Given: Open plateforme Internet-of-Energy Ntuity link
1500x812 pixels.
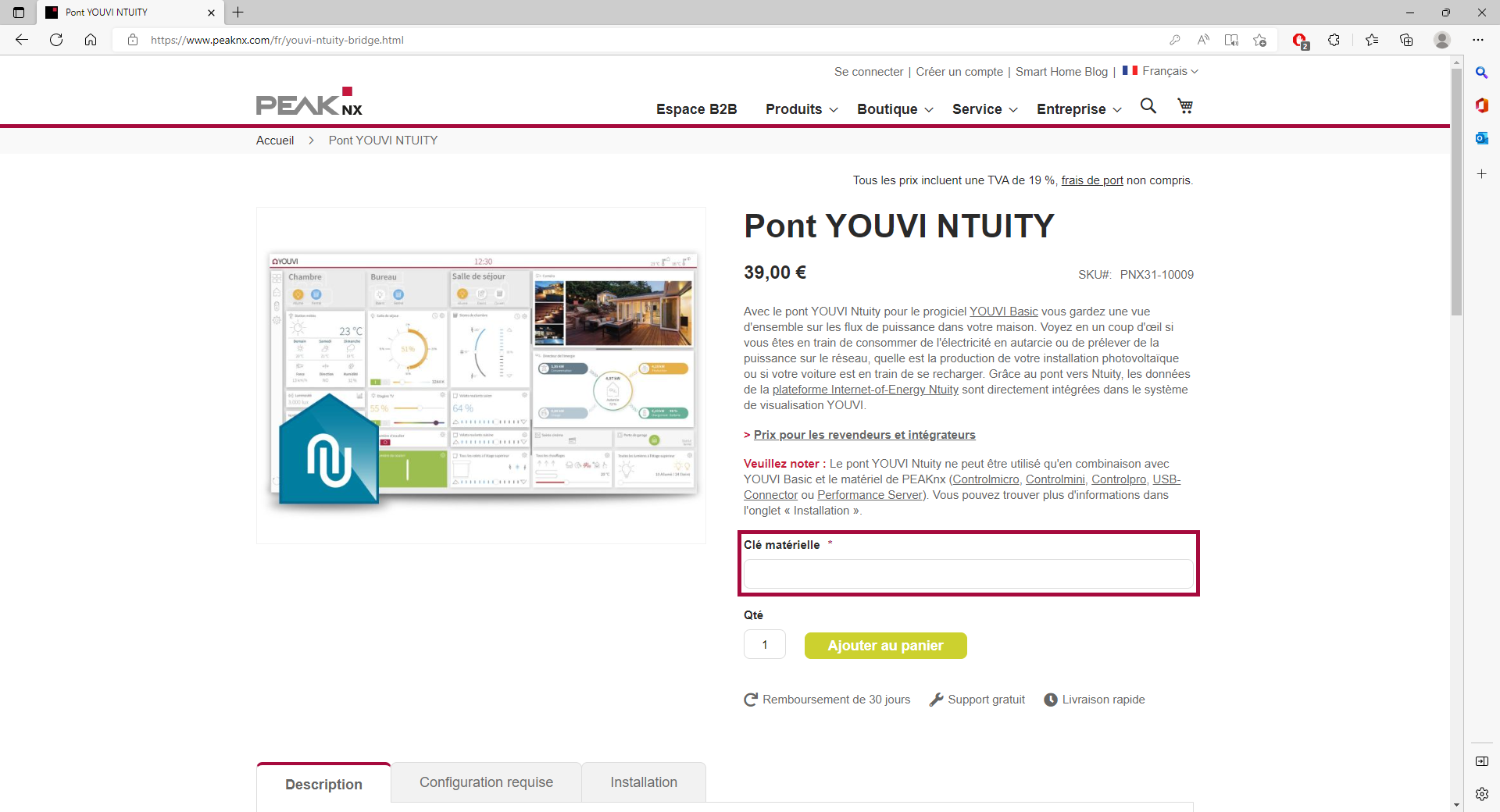Looking at the screenshot, I should pos(866,390).
